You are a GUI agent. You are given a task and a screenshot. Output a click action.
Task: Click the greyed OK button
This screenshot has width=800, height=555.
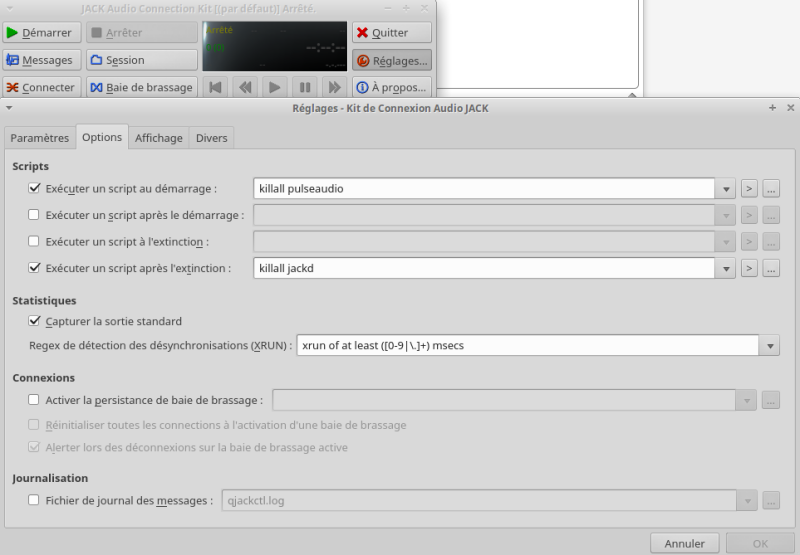click(x=760, y=544)
